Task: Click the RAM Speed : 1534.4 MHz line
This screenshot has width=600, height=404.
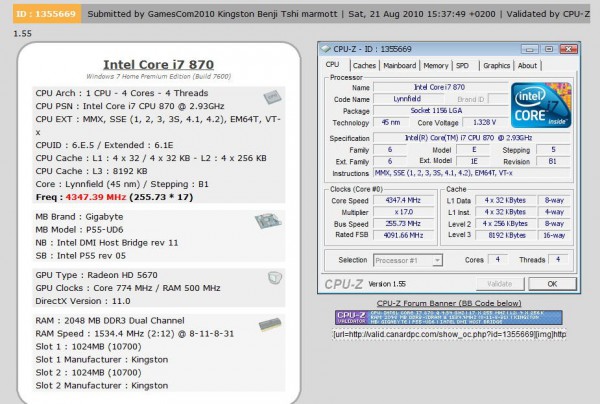Action: (135, 334)
